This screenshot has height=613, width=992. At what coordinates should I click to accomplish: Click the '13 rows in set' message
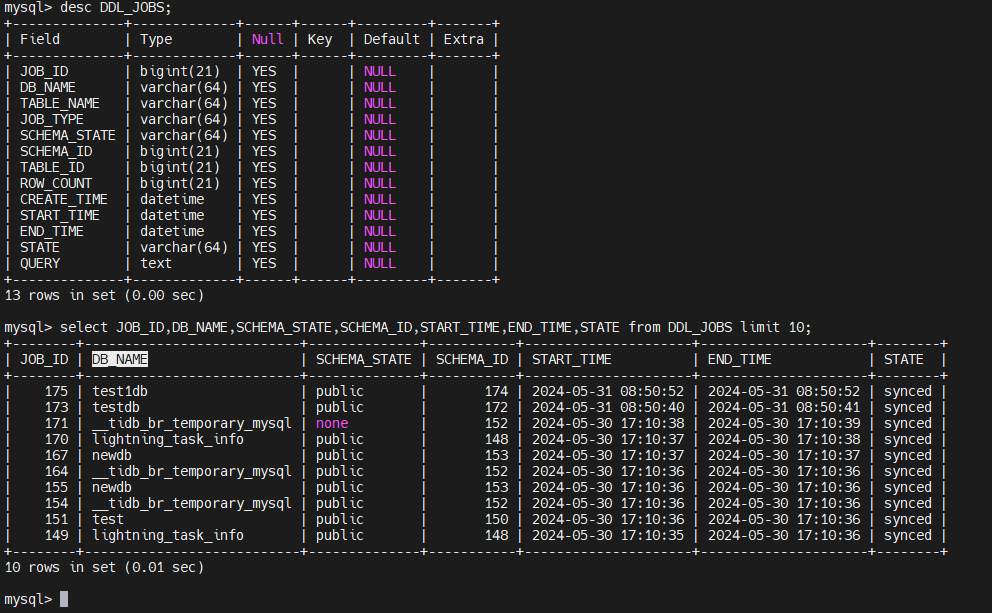click(104, 295)
